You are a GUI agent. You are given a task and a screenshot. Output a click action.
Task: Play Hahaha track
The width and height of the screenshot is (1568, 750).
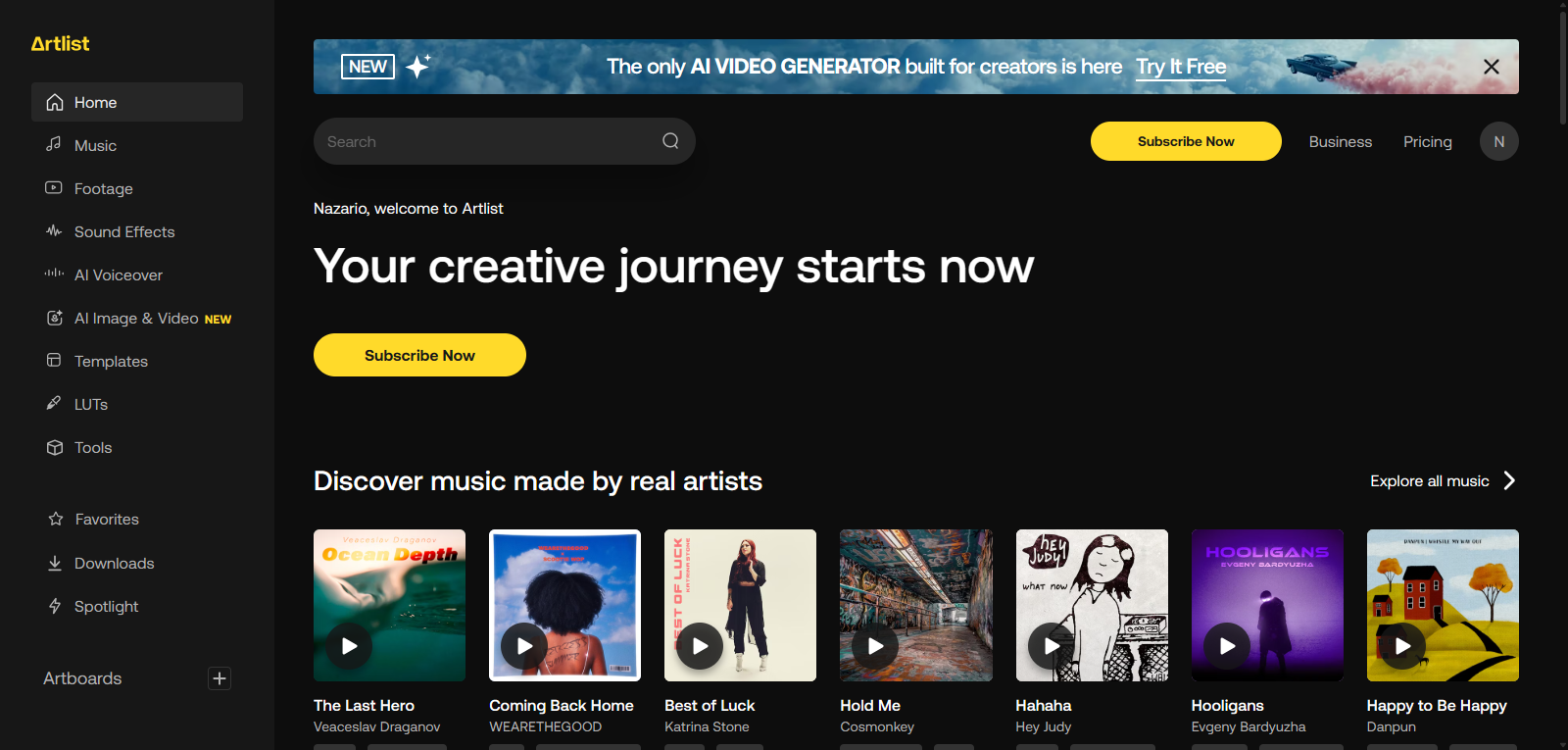(1052, 646)
